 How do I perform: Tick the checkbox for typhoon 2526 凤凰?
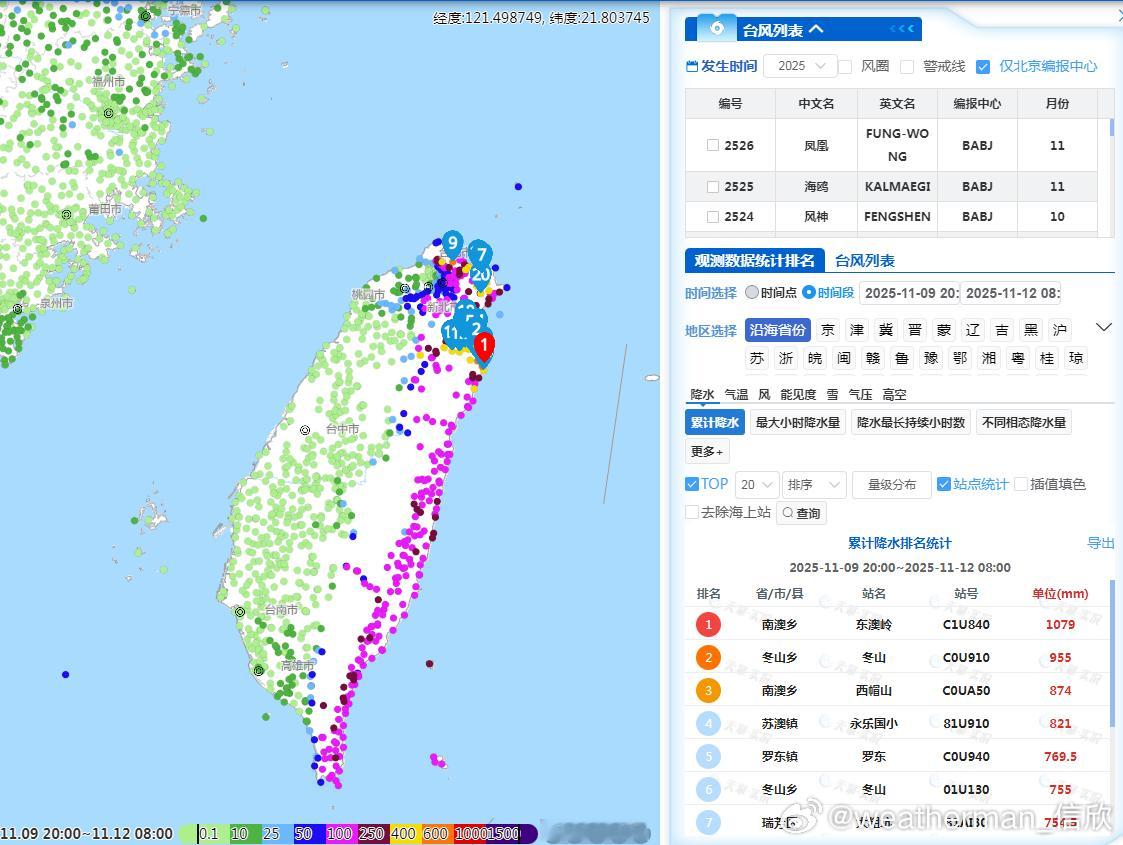pyautogui.click(x=713, y=145)
